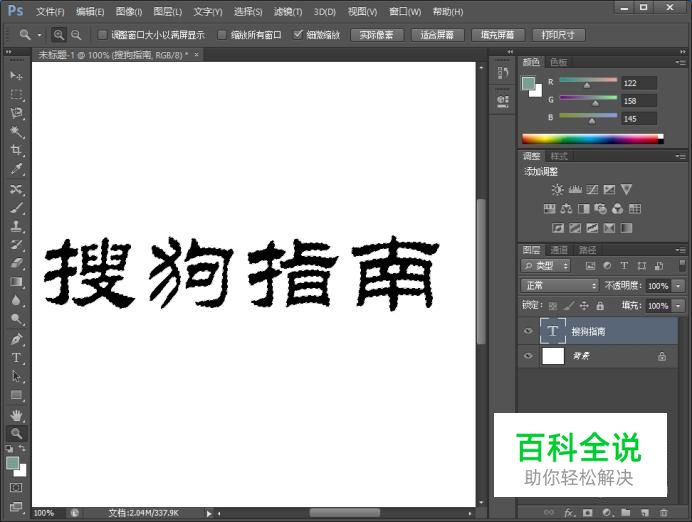Image resolution: width=692 pixels, height=522 pixels.
Task: Open layers panel flyout menu
Action: [x=680, y=250]
